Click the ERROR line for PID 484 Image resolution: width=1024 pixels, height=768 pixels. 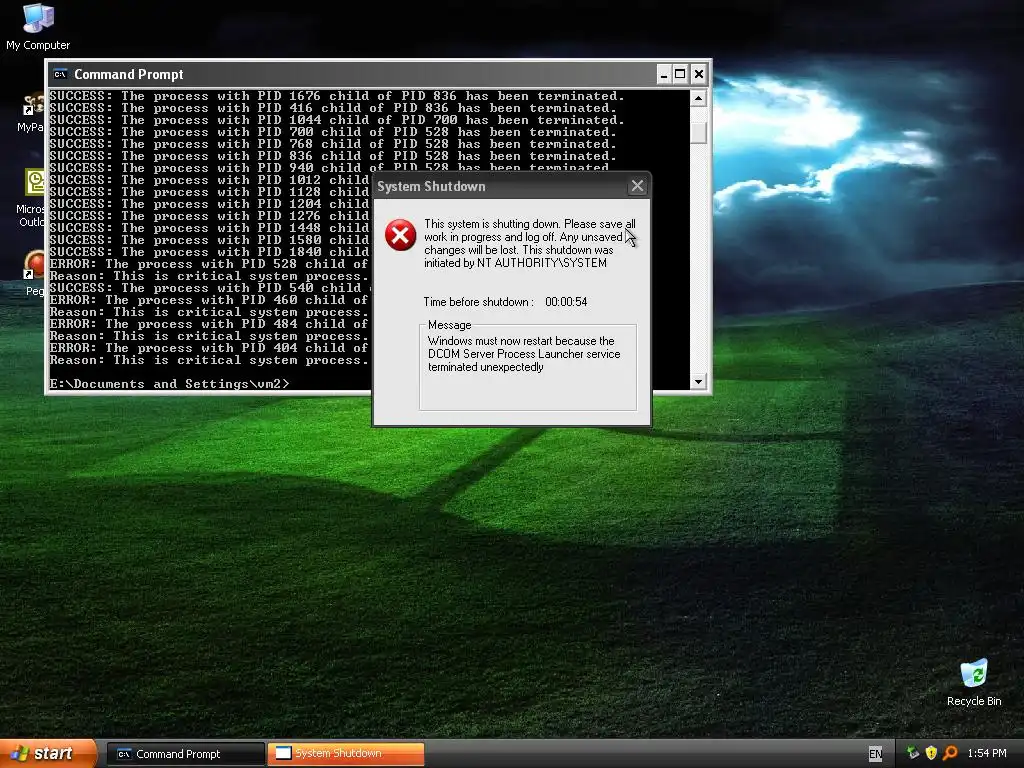coord(209,324)
